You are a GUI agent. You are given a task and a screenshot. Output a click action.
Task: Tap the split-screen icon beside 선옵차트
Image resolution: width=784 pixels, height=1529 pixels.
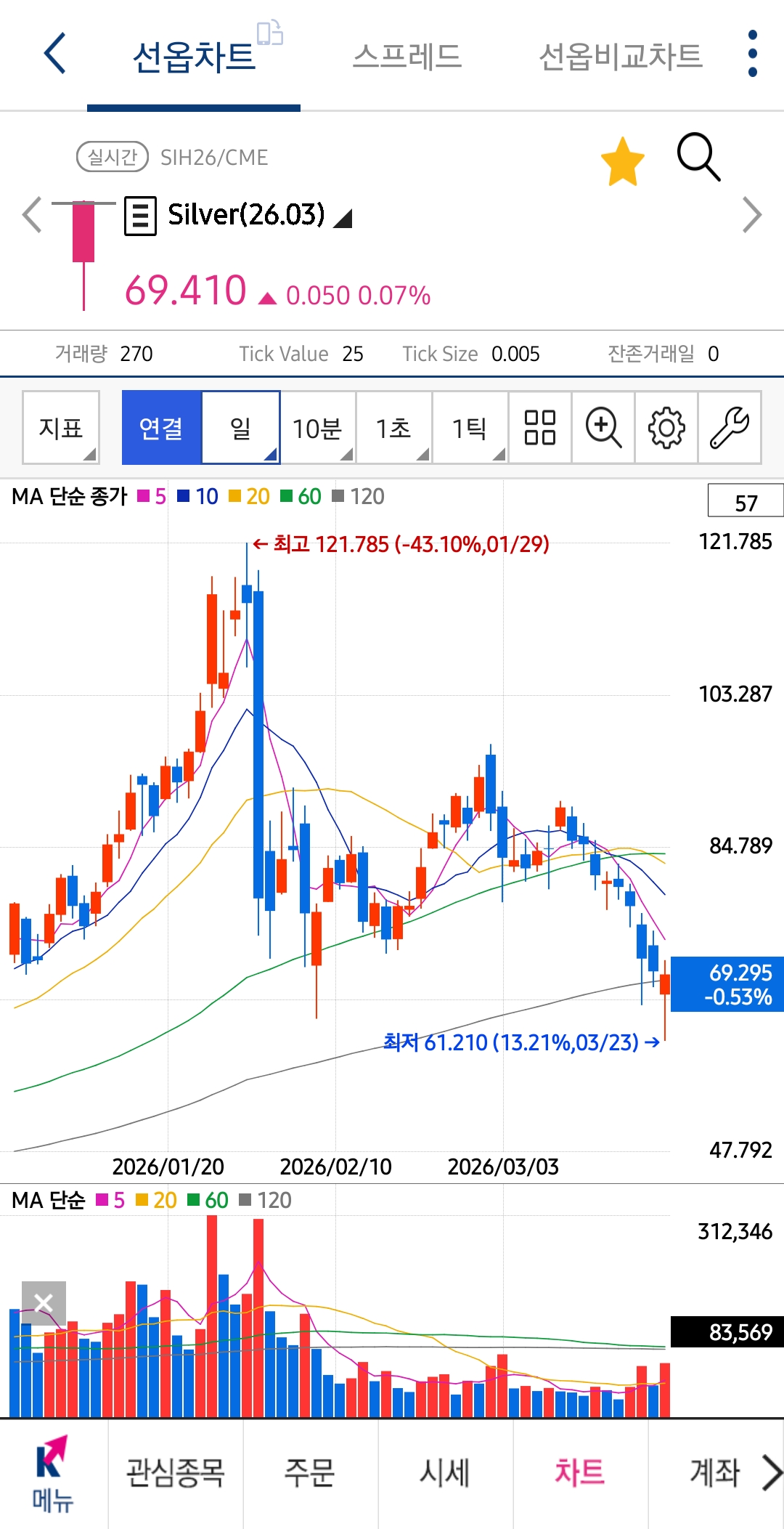[x=270, y=33]
